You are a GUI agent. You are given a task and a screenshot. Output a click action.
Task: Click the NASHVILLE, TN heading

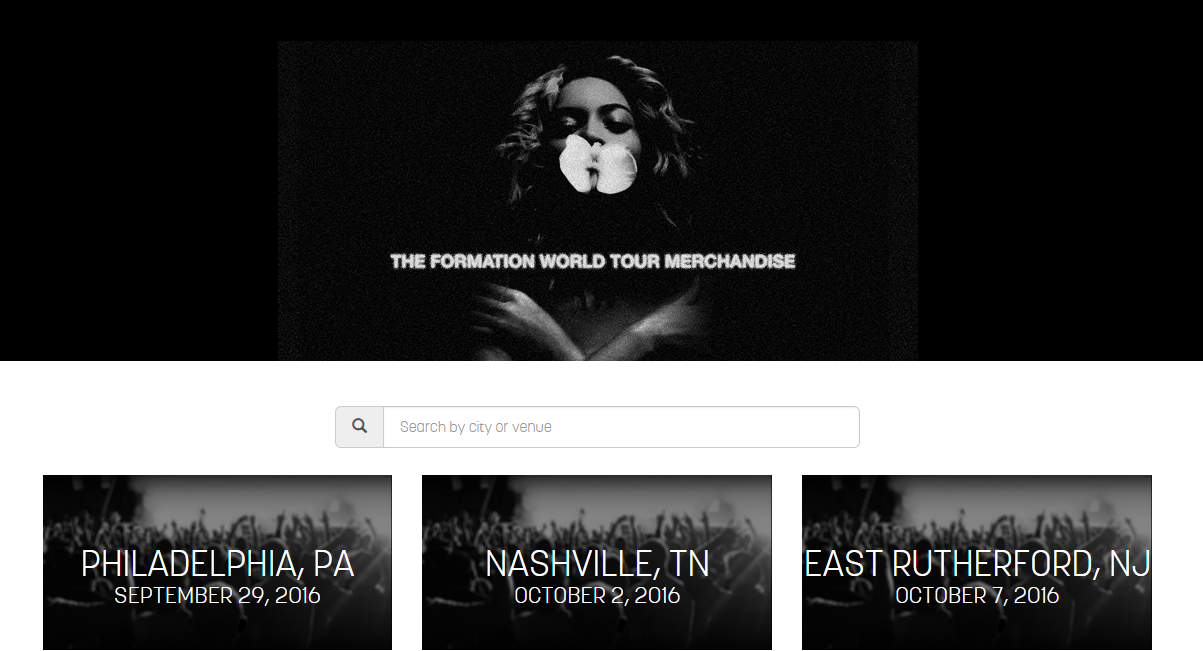click(597, 563)
